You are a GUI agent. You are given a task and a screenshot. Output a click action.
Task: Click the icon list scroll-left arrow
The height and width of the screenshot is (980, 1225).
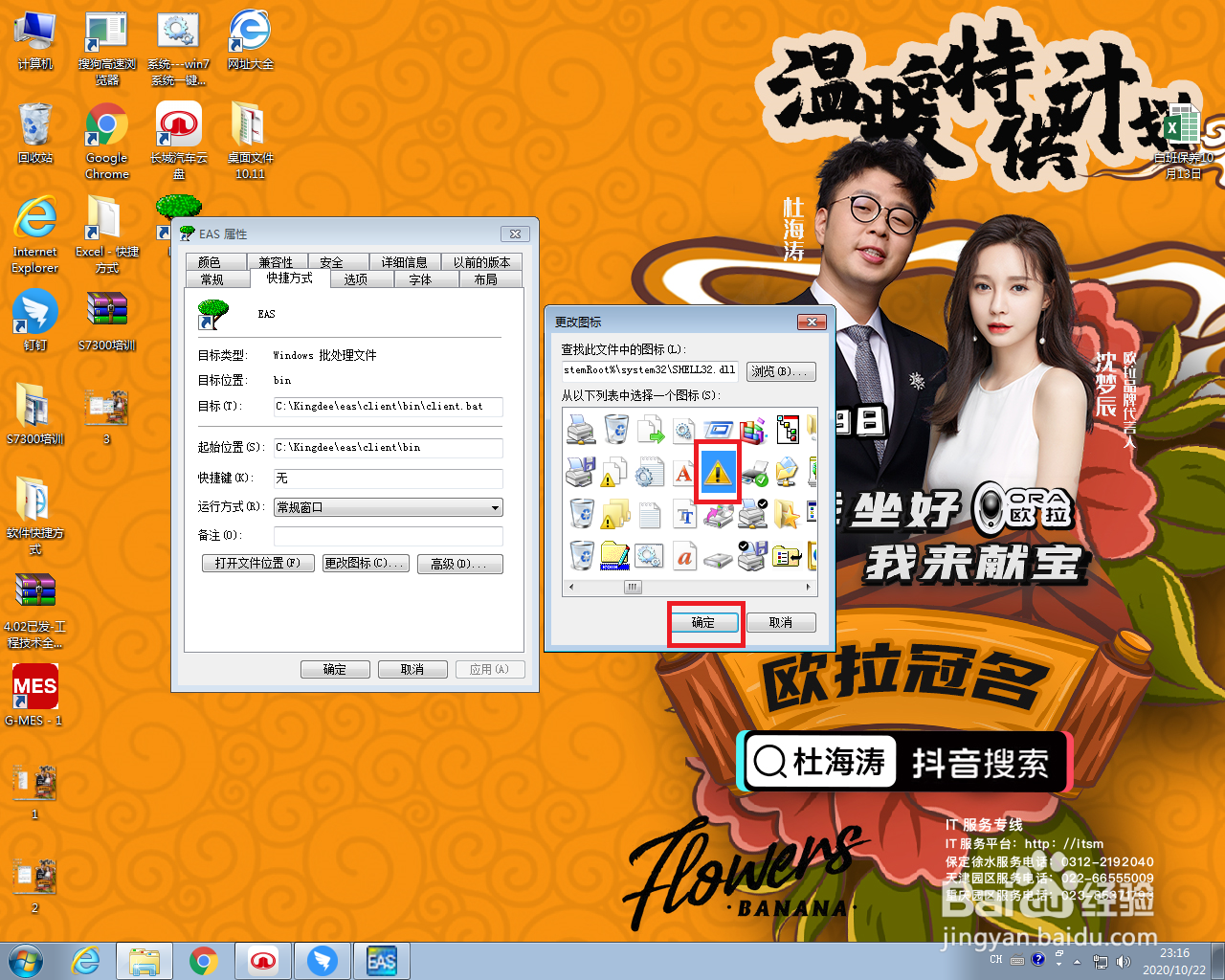point(571,588)
